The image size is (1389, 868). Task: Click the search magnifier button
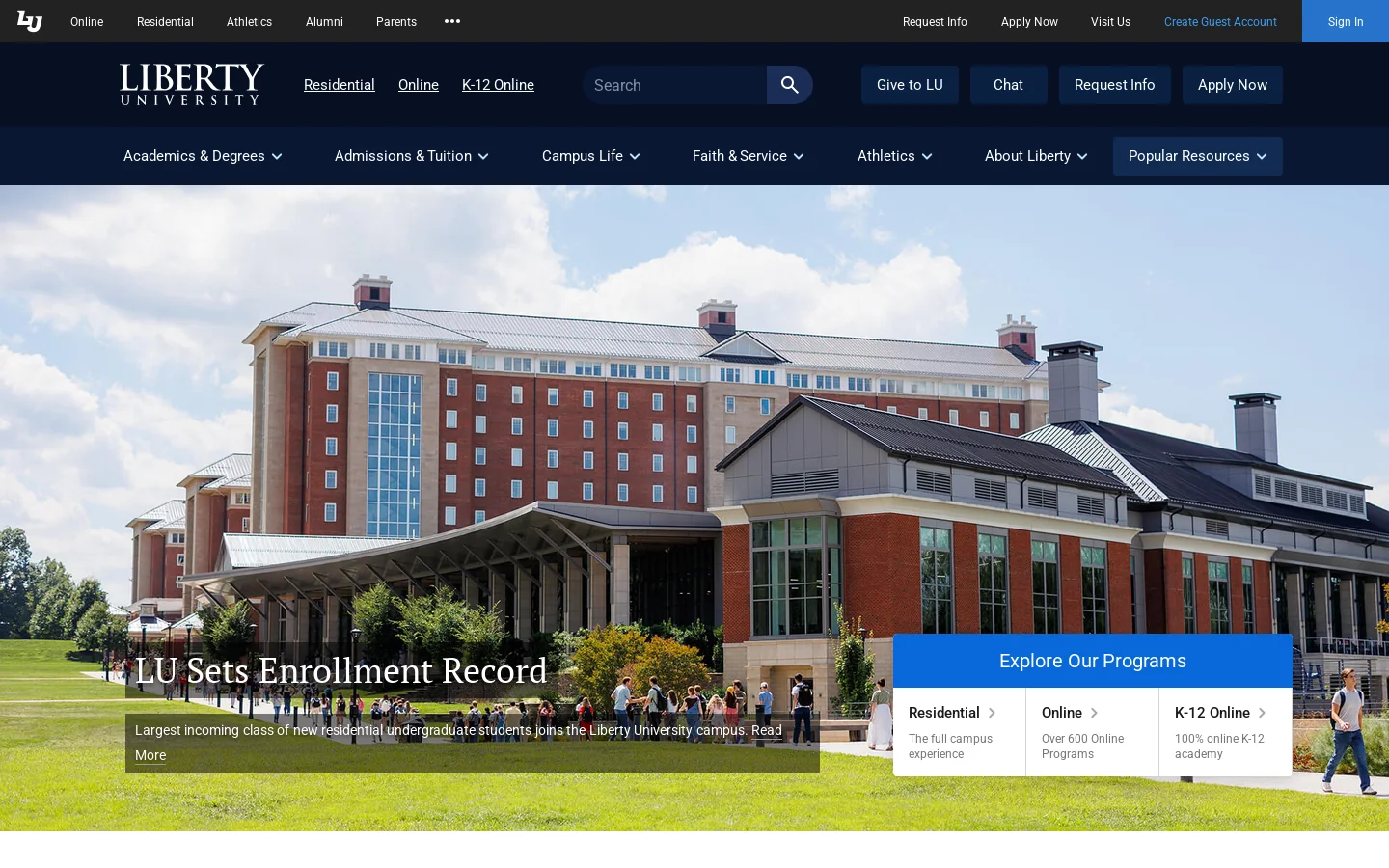790,85
